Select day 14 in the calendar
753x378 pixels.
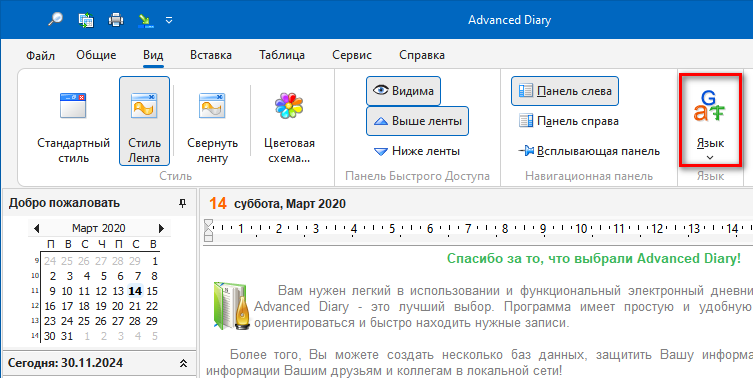click(x=135, y=291)
